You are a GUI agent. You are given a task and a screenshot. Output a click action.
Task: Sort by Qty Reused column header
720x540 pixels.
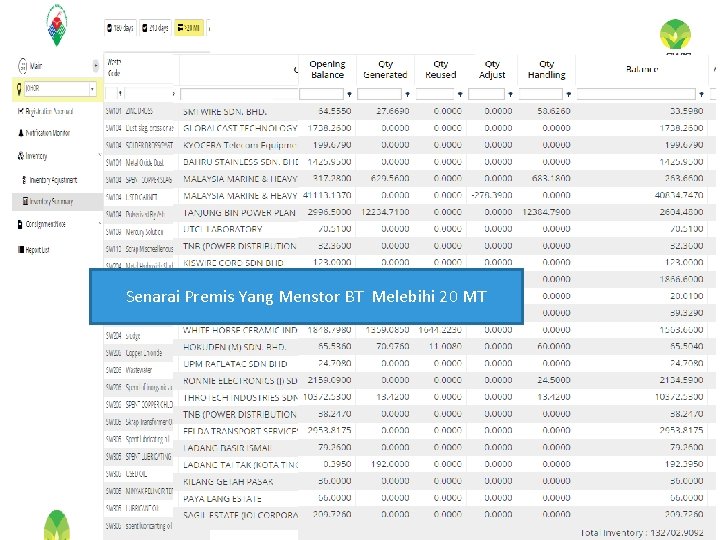click(440, 69)
